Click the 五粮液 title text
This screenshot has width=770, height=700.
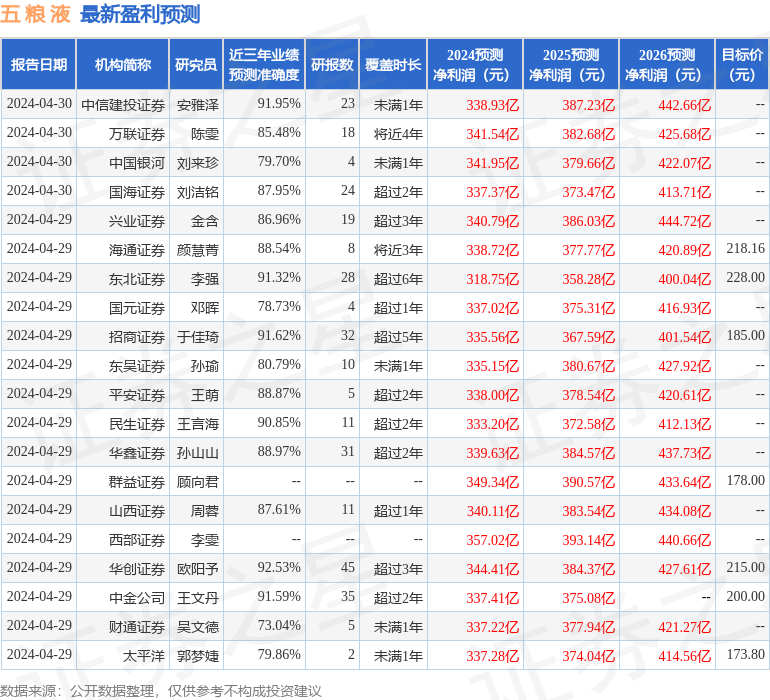(35, 14)
